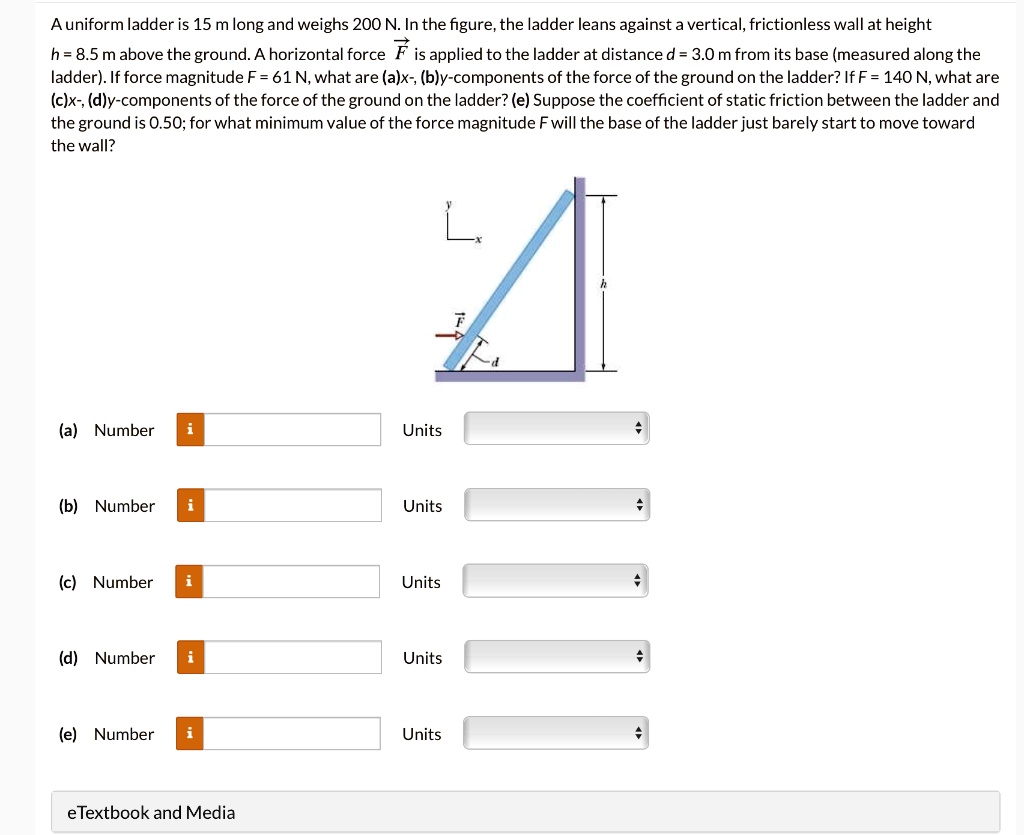Click the stepper arrows on part (c) Units selector
Image resolution: width=1024 pixels, height=835 pixels.
point(638,579)
